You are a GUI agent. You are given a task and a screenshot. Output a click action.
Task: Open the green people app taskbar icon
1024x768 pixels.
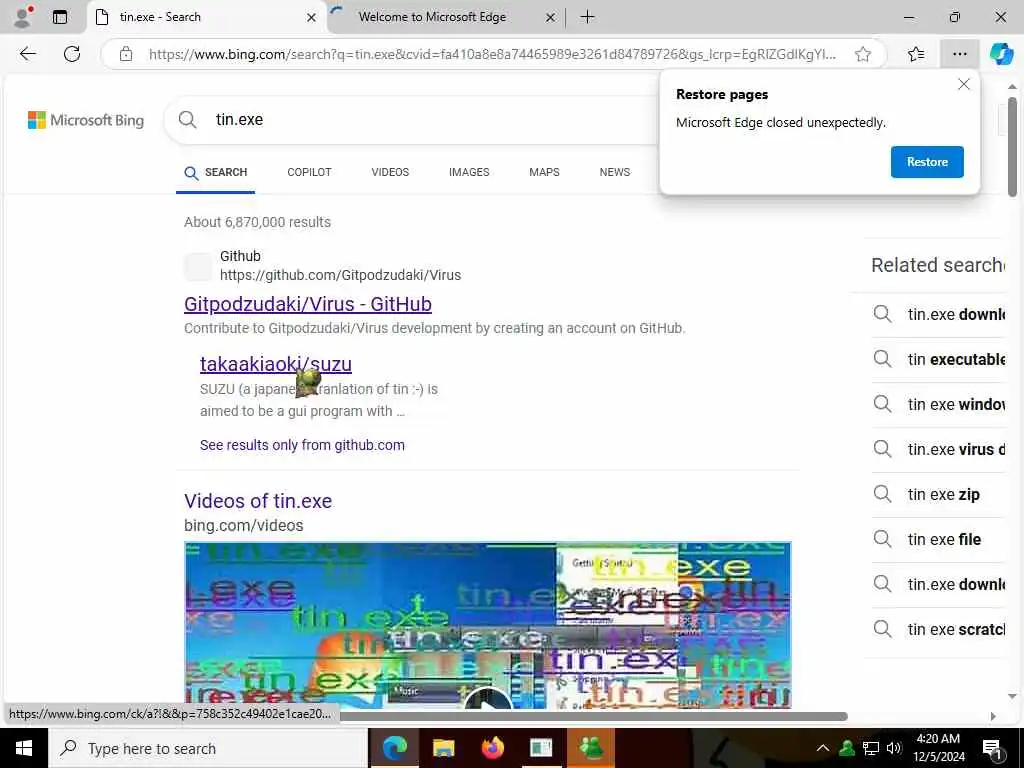click(590, 748)
